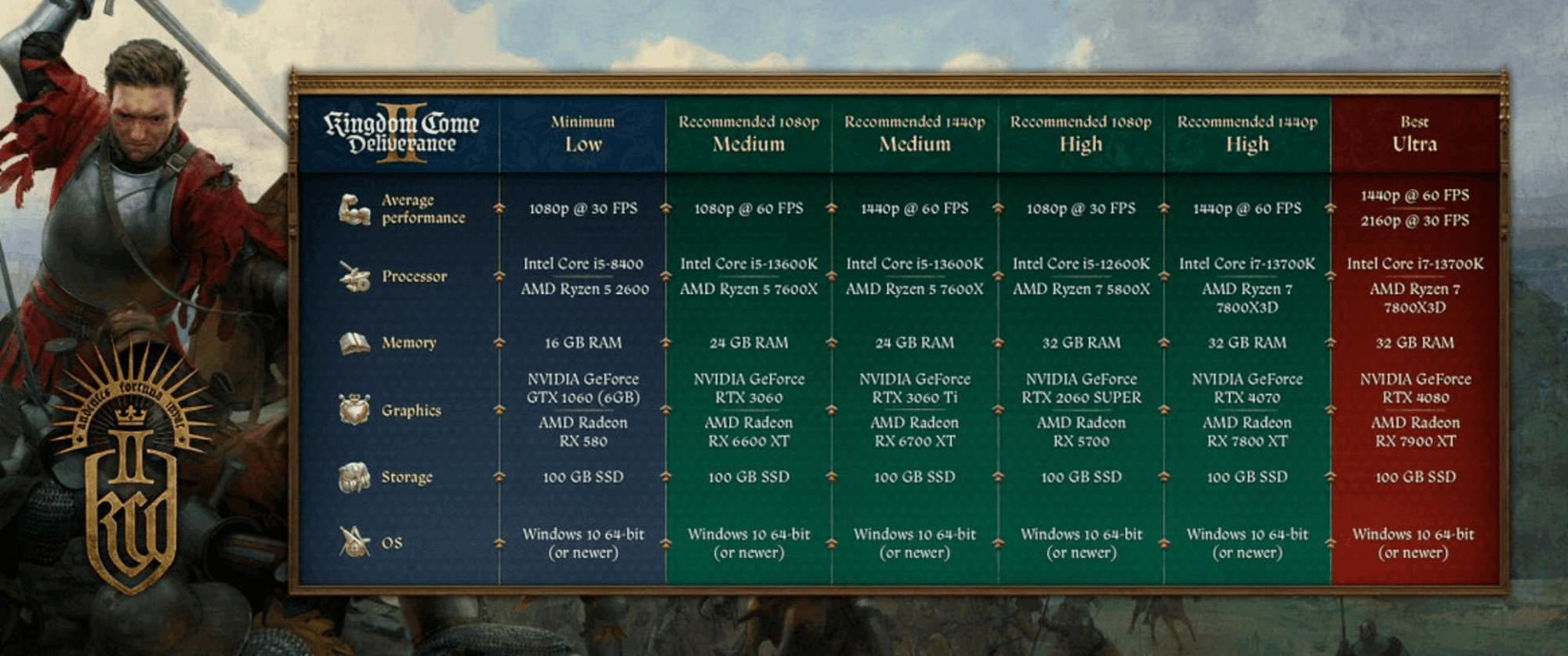Click the AMD Radeon RX 580 text
This screenshot has height=656, width=1568.
tap(583, 432)
